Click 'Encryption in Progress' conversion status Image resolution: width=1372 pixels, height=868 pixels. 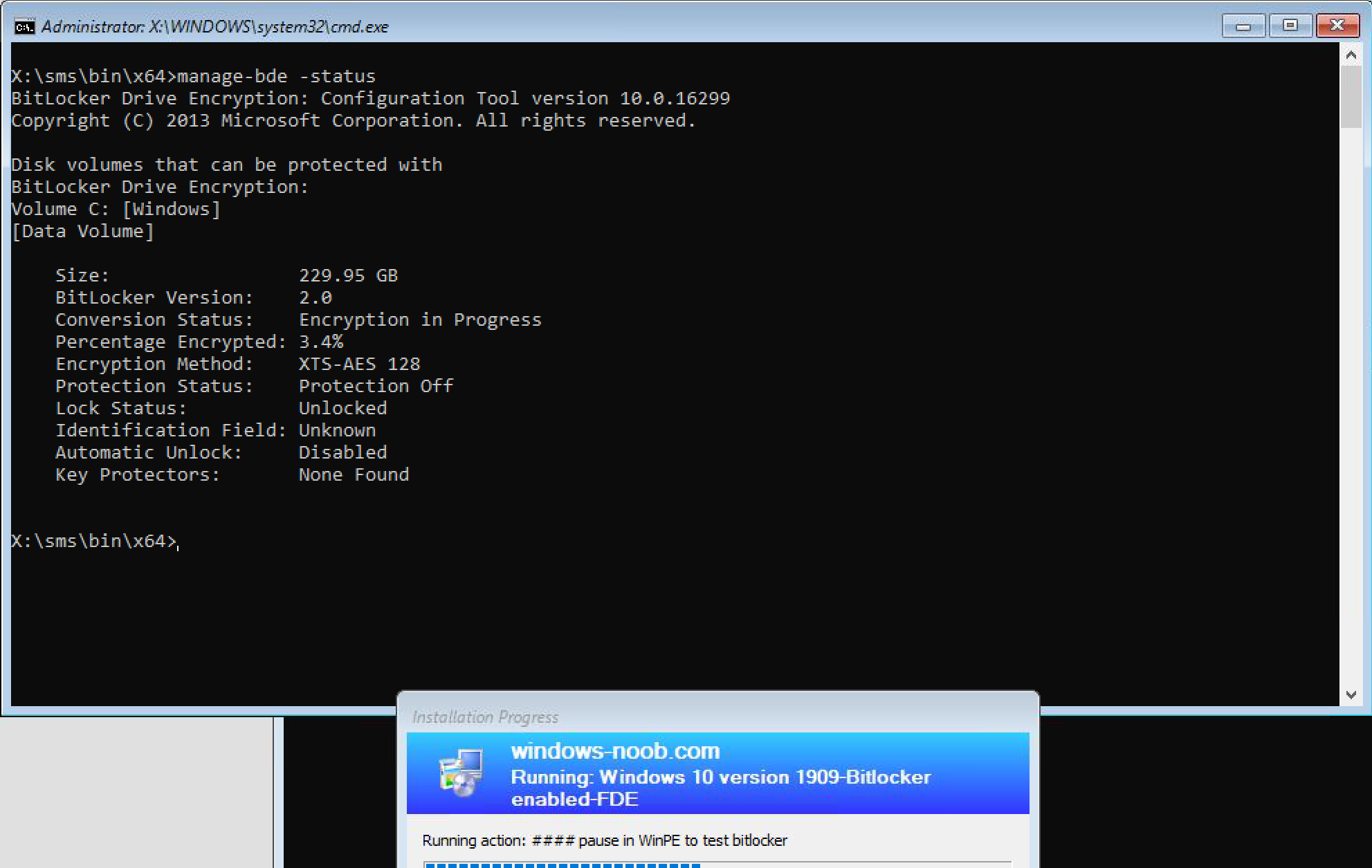(420, 320)
